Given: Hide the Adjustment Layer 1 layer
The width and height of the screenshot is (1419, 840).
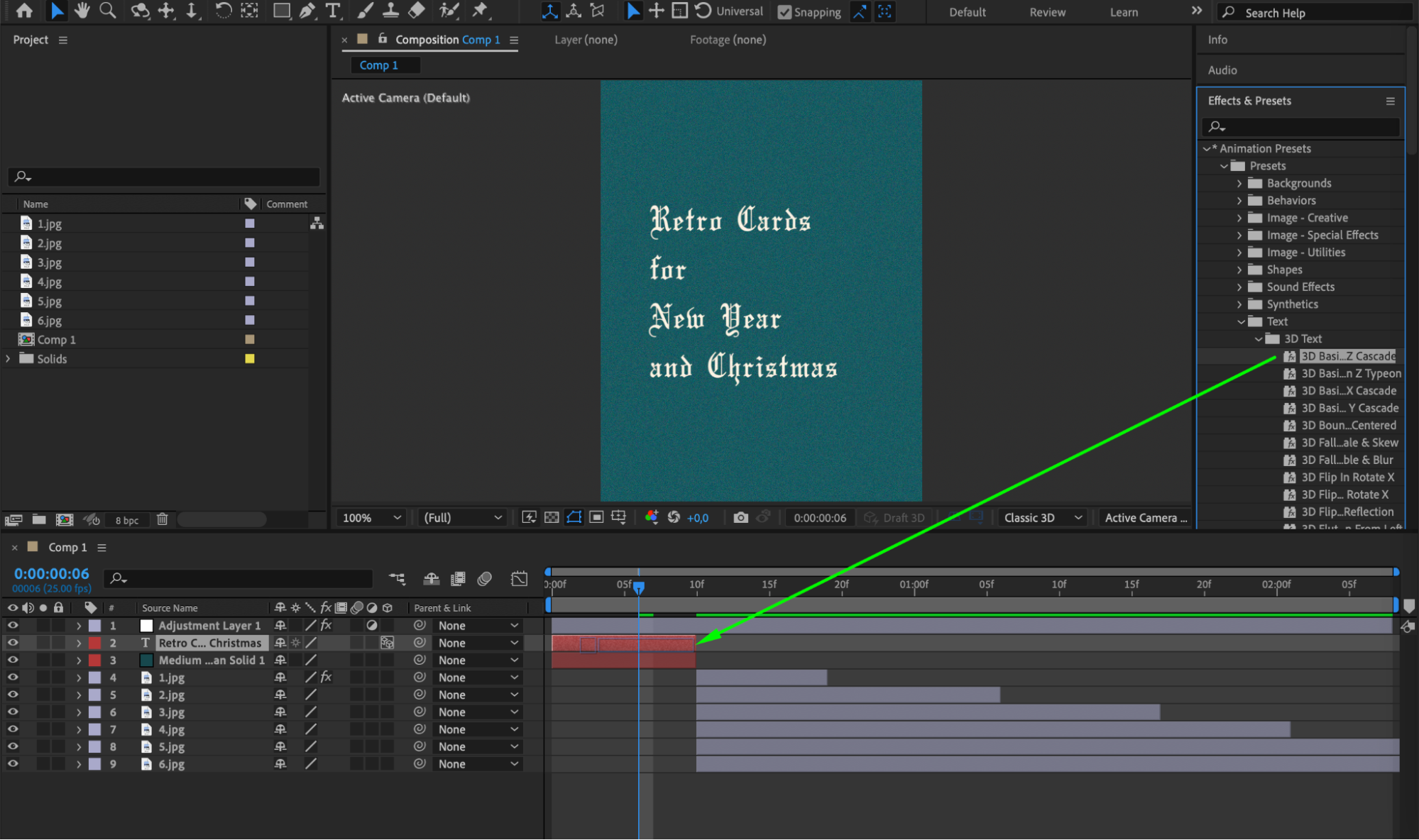Looking at the screenshot, I should pyautogui.click(x=13, y=625).
